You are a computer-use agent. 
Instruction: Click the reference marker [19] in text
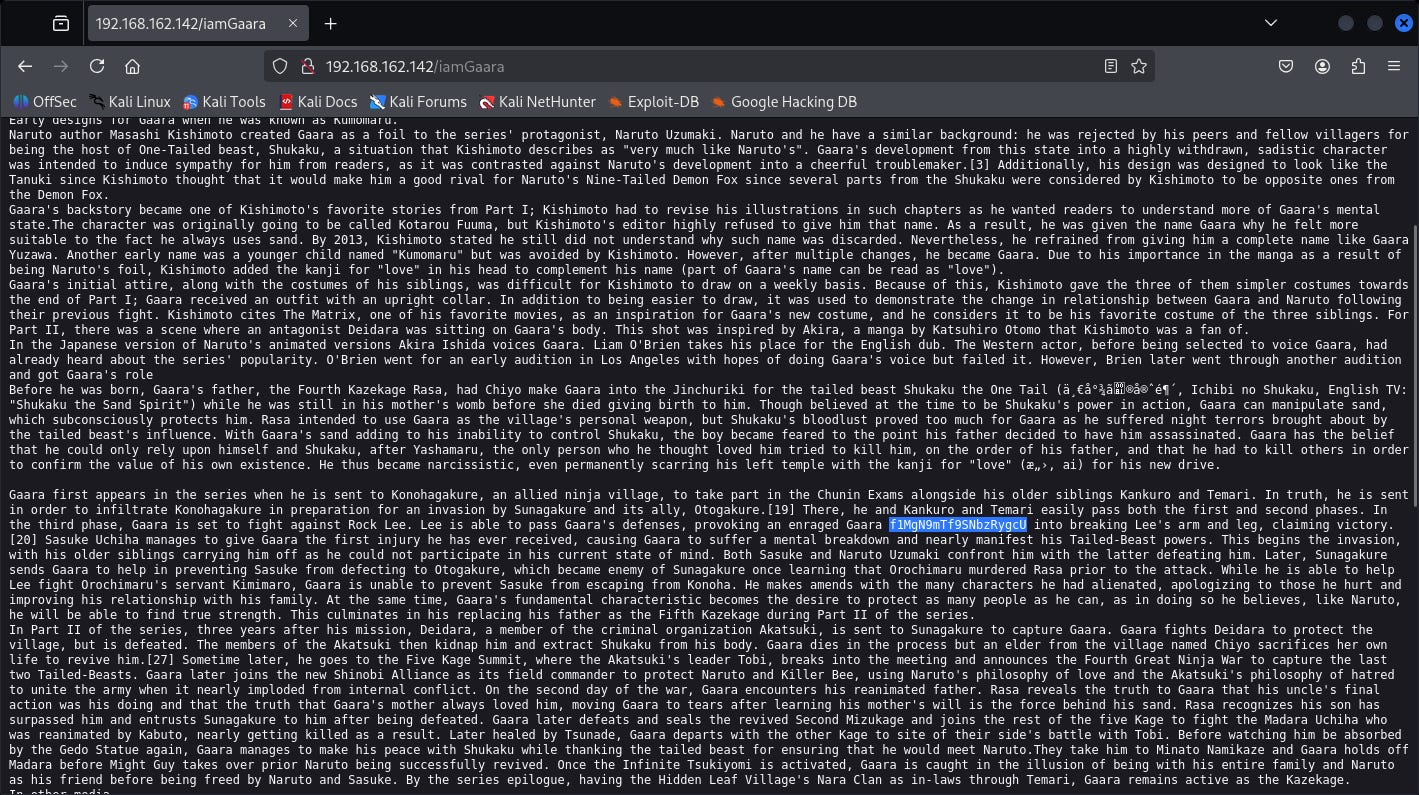782,510
